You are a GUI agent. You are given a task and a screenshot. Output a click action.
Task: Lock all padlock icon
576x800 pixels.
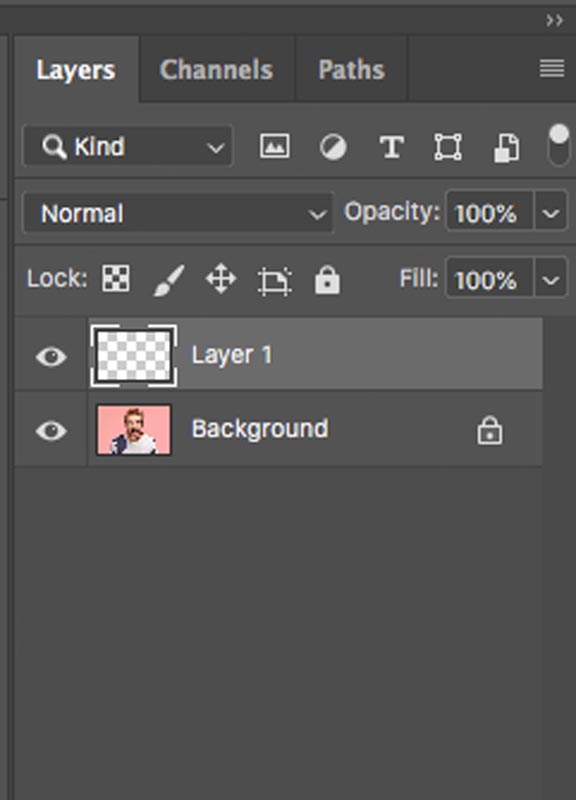pyautogui.click(x=327, y=280)
